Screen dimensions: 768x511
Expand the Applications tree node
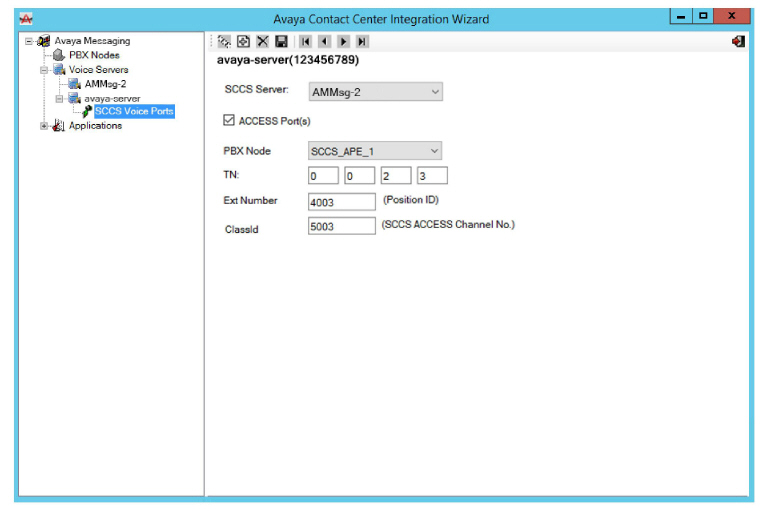coord(44,126)
